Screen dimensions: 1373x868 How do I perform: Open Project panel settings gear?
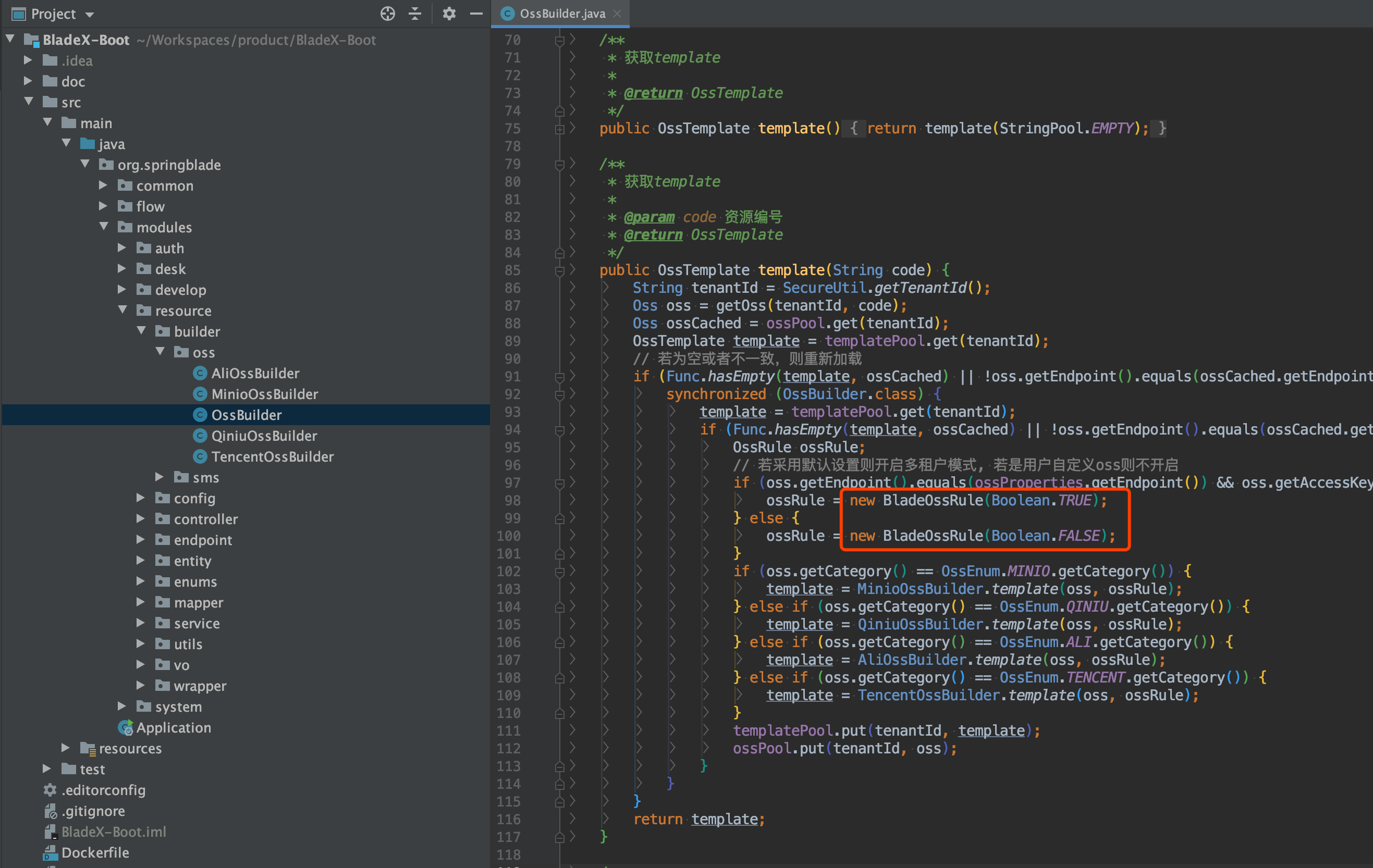pyautogui.click(x=449, y=14)
